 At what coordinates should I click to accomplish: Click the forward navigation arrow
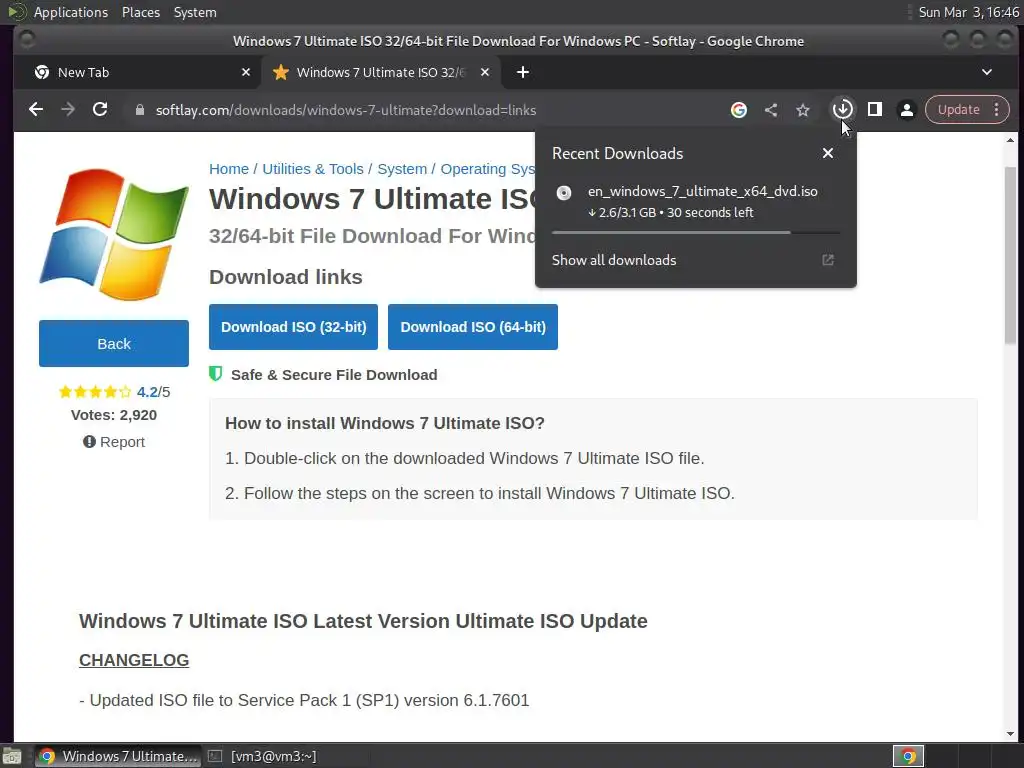pyautogui.click(x=68, y=110)
